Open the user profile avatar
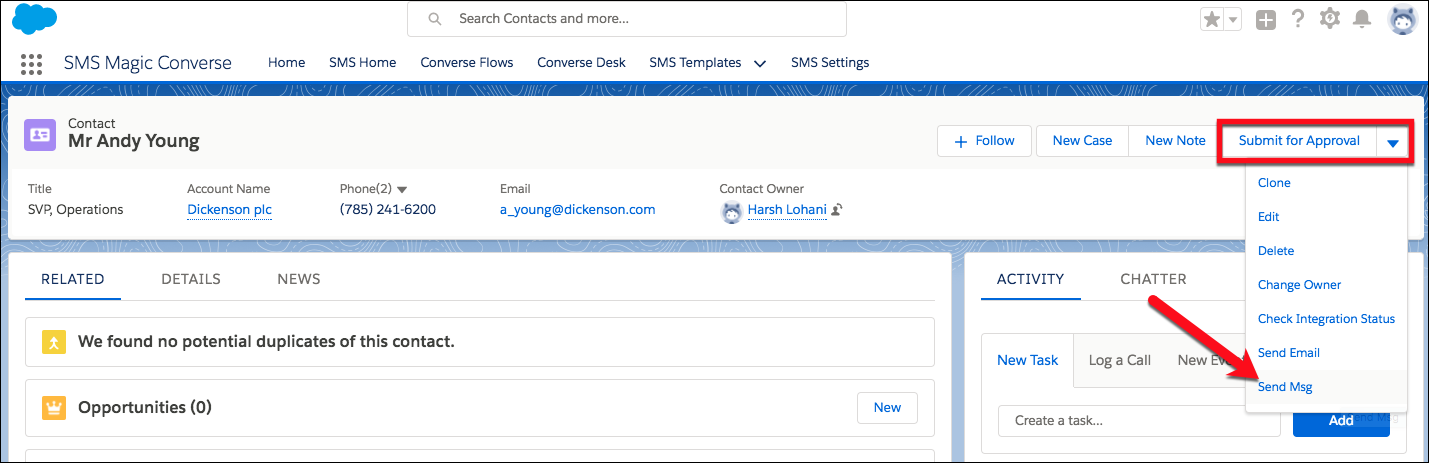The width and height of the screenshot is (1429, 463). click(x=1403, y=19)
